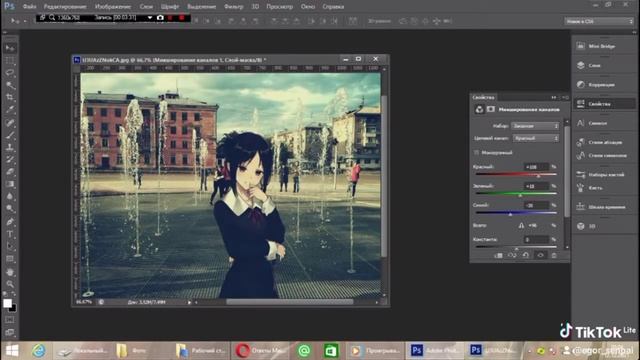Toggle Quick Mask mode icon
The width and height of the screenshot is (640, 360).
pyautogui.click(x=10, y=320)
